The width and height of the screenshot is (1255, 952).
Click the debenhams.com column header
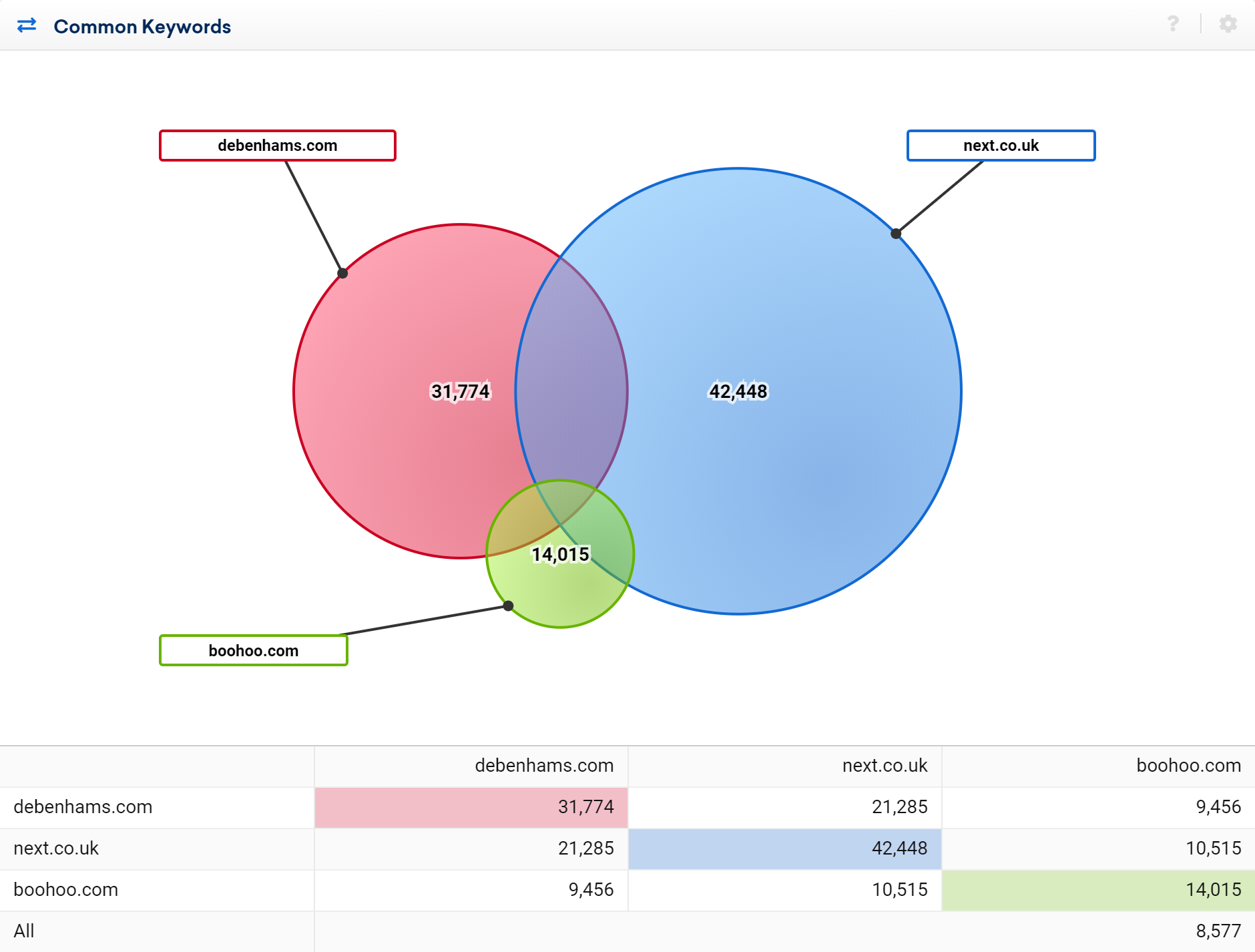point(544,766)
